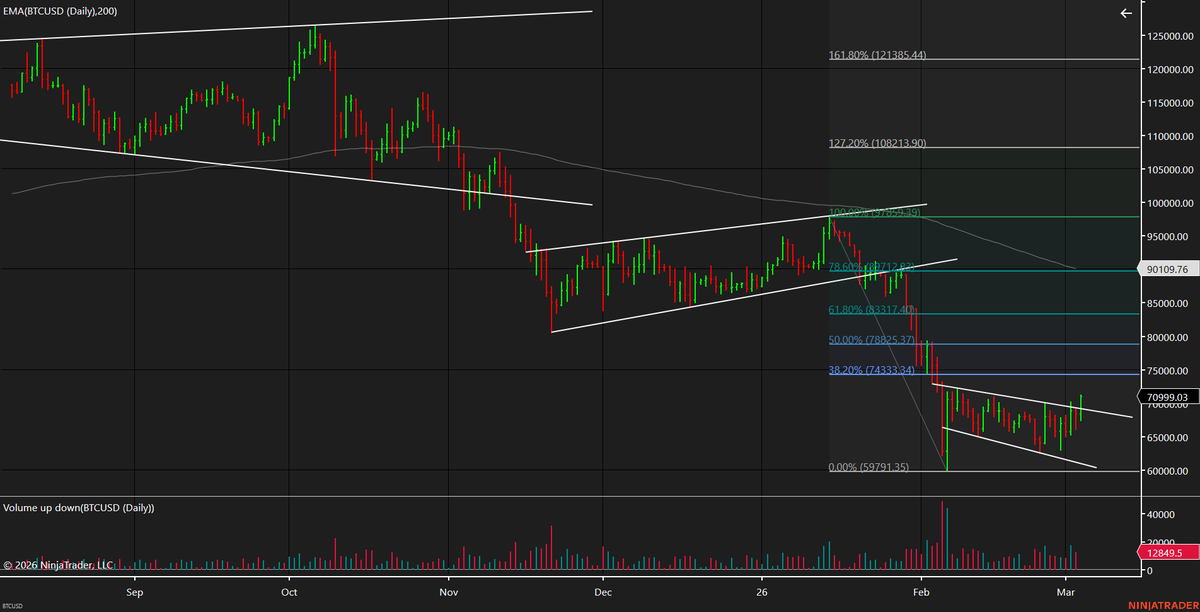Click the 38.20% (74333.34) Fibonacci label

pos(872,370)
